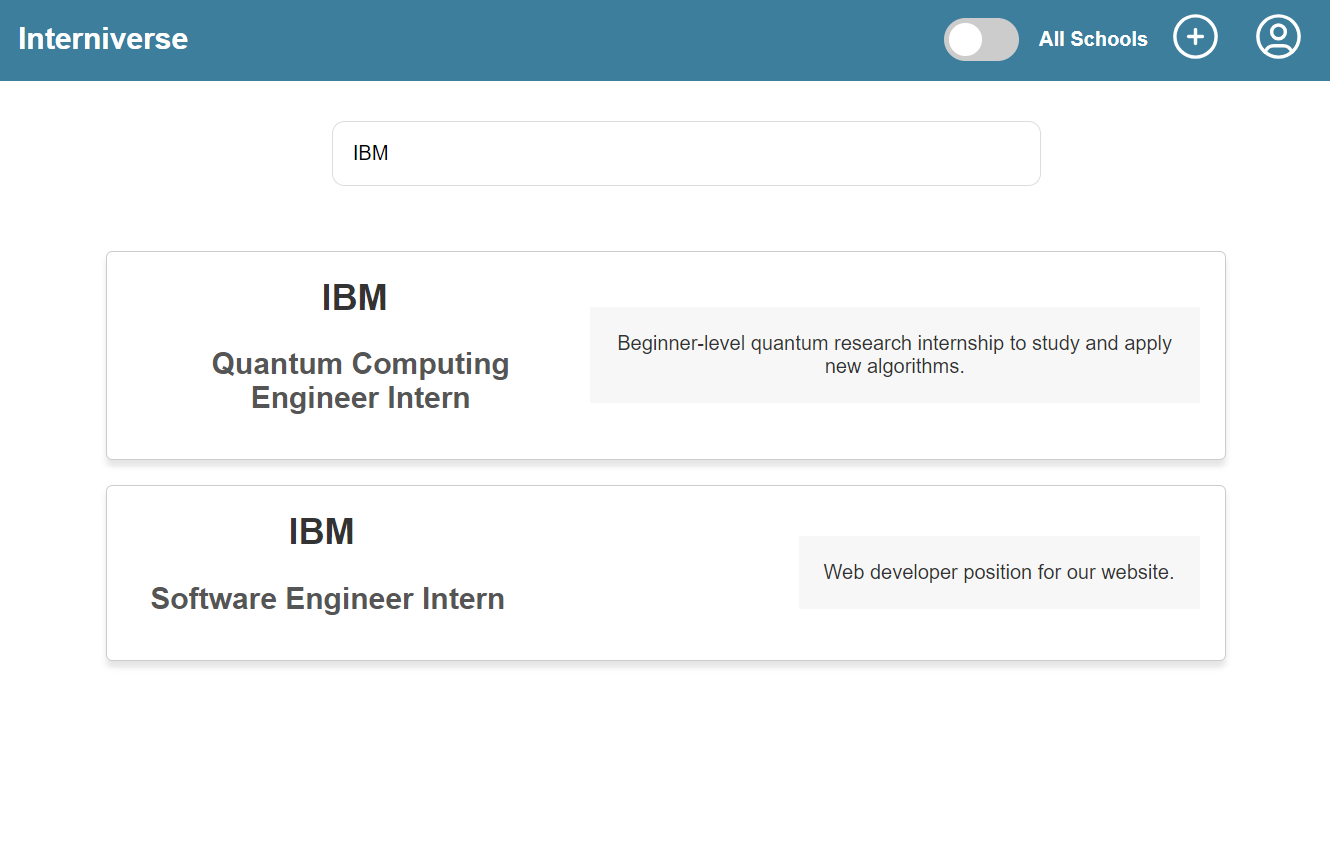The width and height of the screenshot is (1330, 866).
Task: Click the "Web developer position" description box
Action: click(x=998, y=572)
